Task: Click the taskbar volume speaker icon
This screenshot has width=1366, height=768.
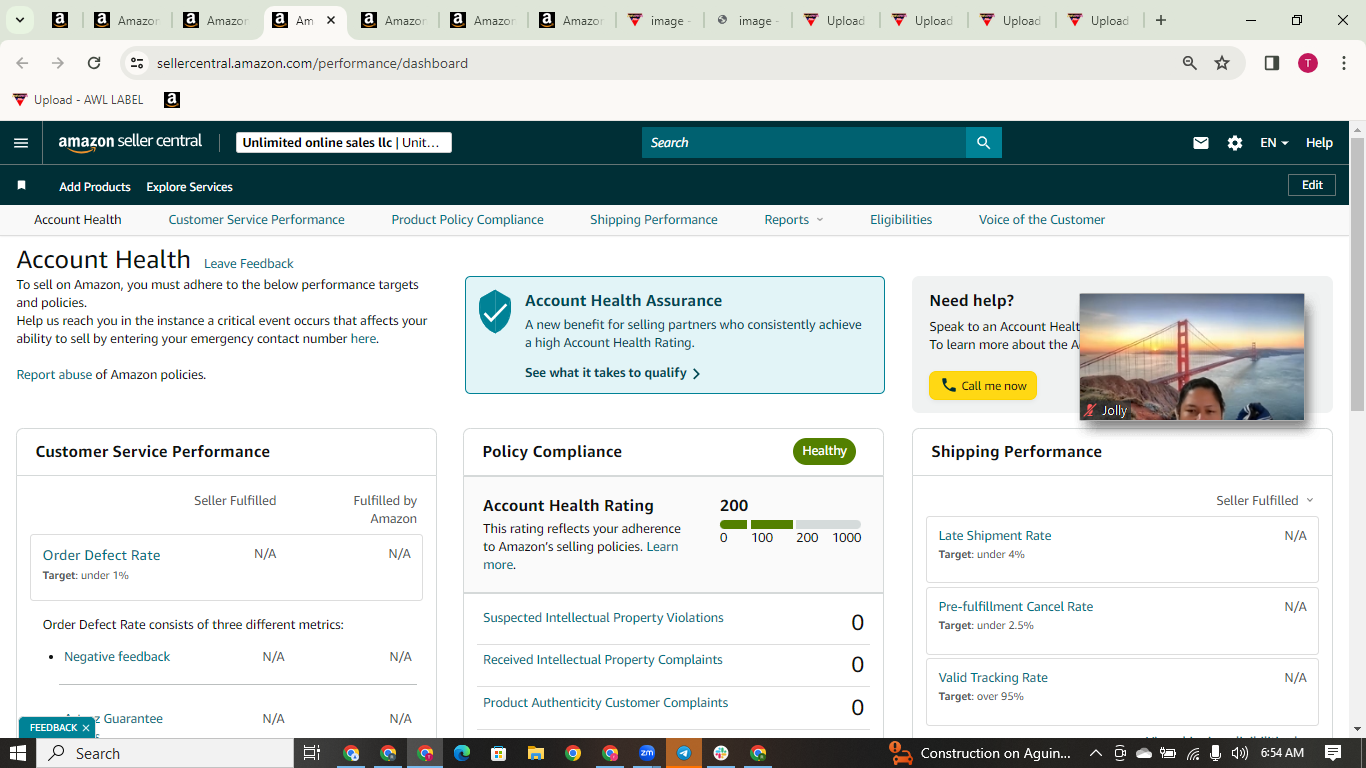Action: [1240, 753]
